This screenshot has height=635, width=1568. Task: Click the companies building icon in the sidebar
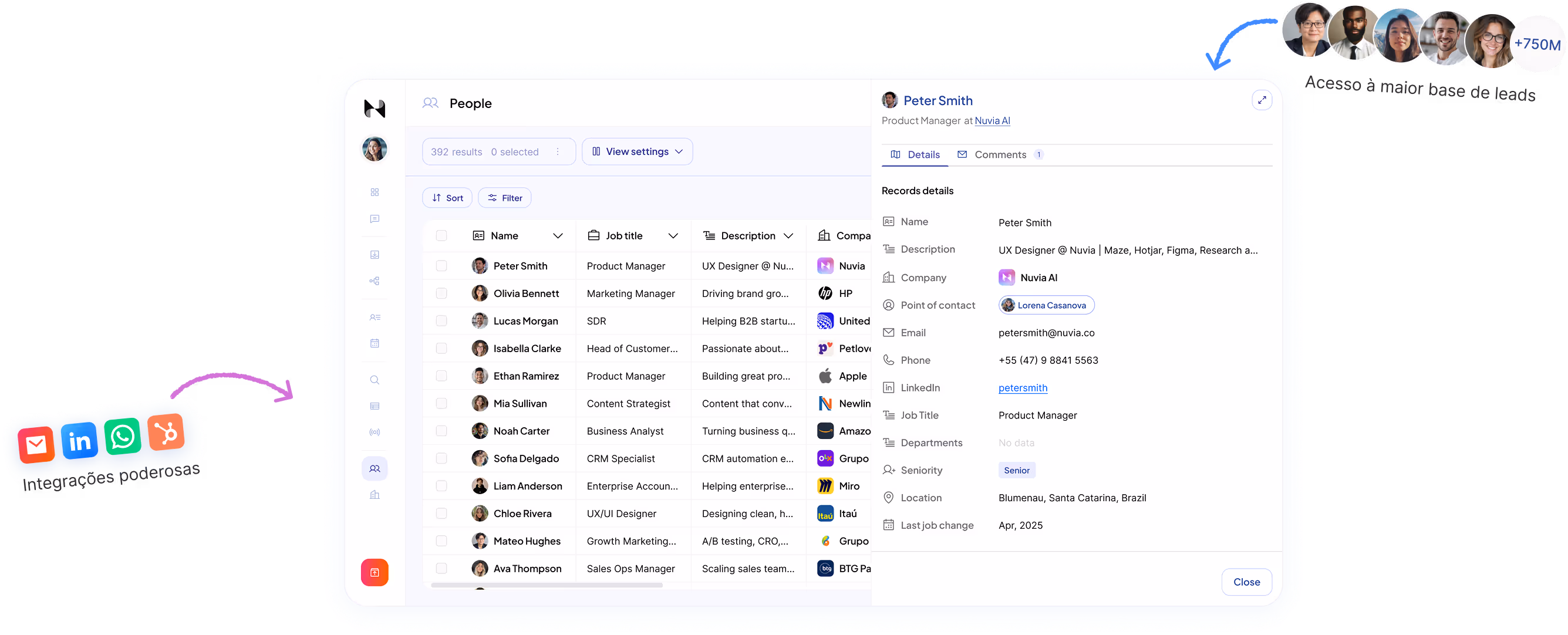tap(375, 495)
